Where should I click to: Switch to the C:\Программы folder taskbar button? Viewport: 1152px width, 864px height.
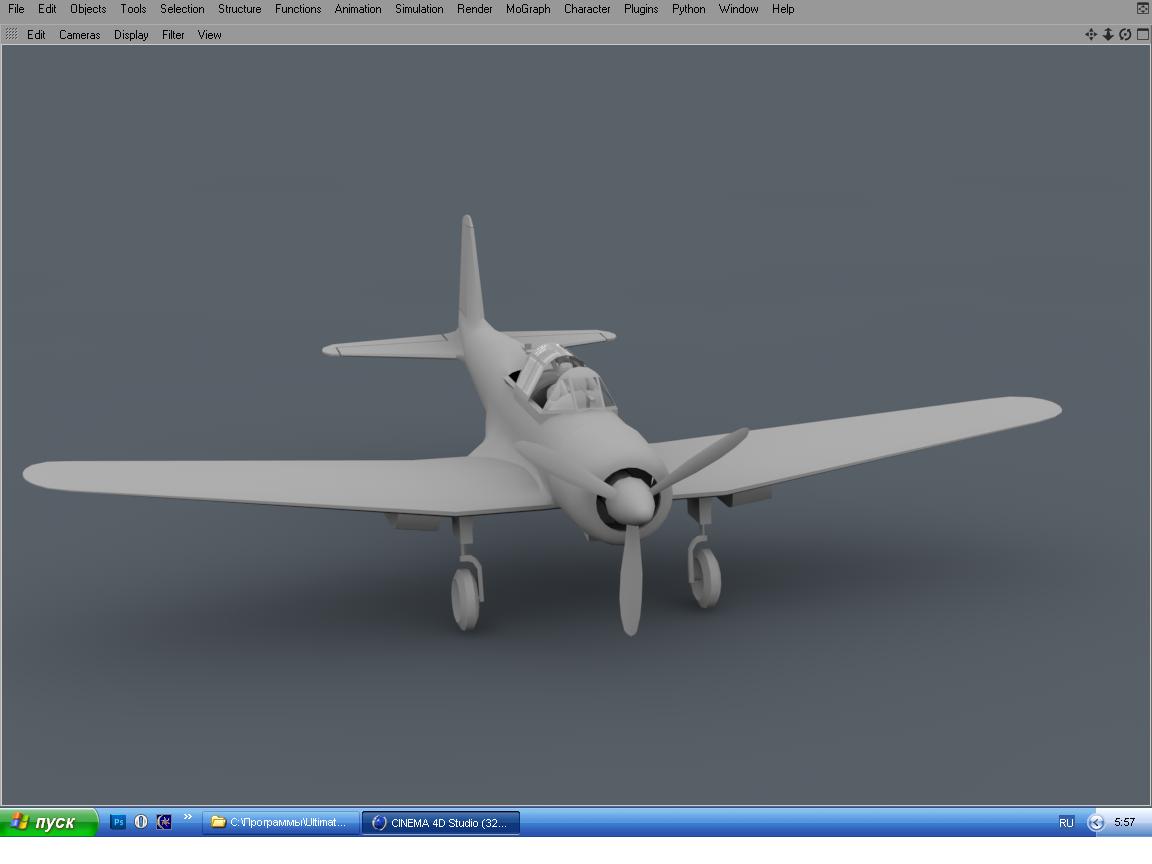[x=281, y=822]
